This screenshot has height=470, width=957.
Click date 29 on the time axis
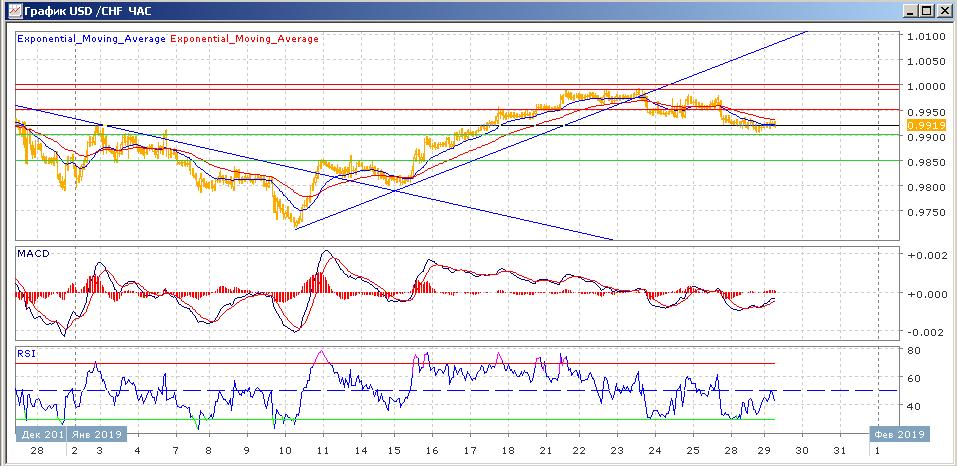[x=765, y=450]
